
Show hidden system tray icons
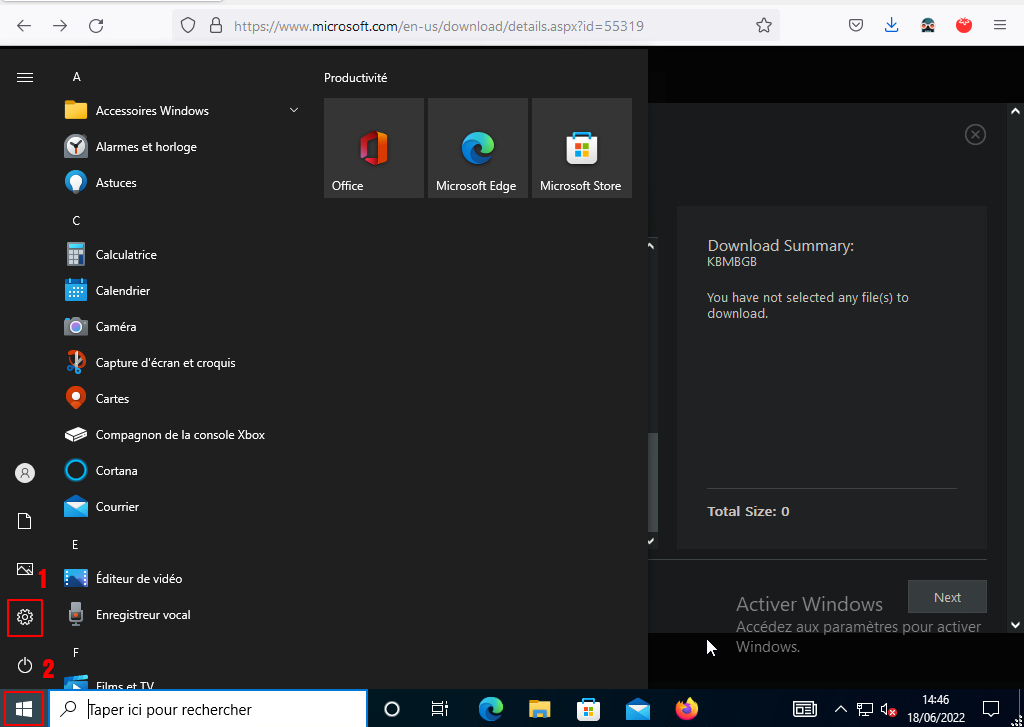(x=841, y=709)
